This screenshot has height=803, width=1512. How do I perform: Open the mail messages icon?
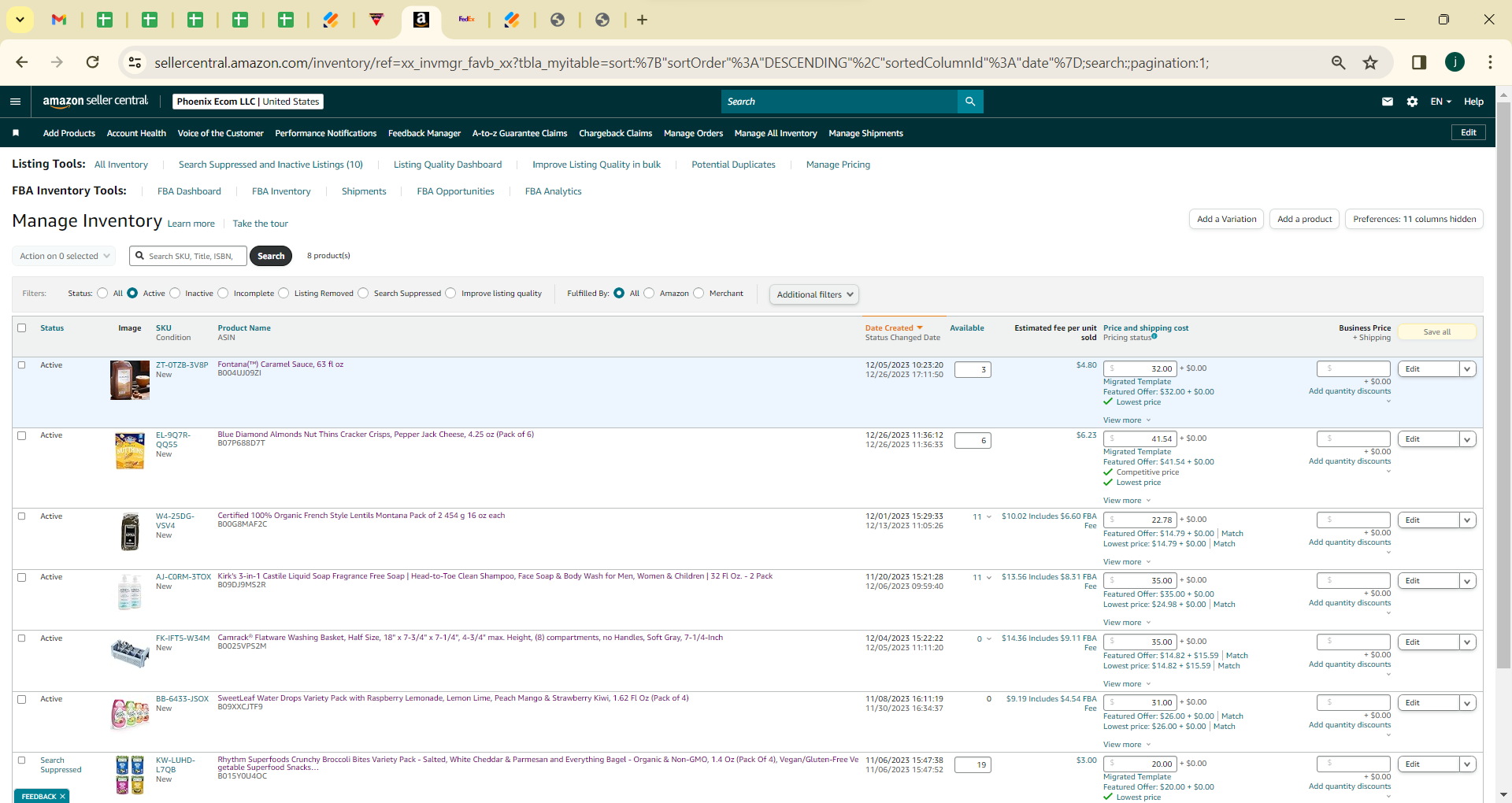click(1388, 102)
